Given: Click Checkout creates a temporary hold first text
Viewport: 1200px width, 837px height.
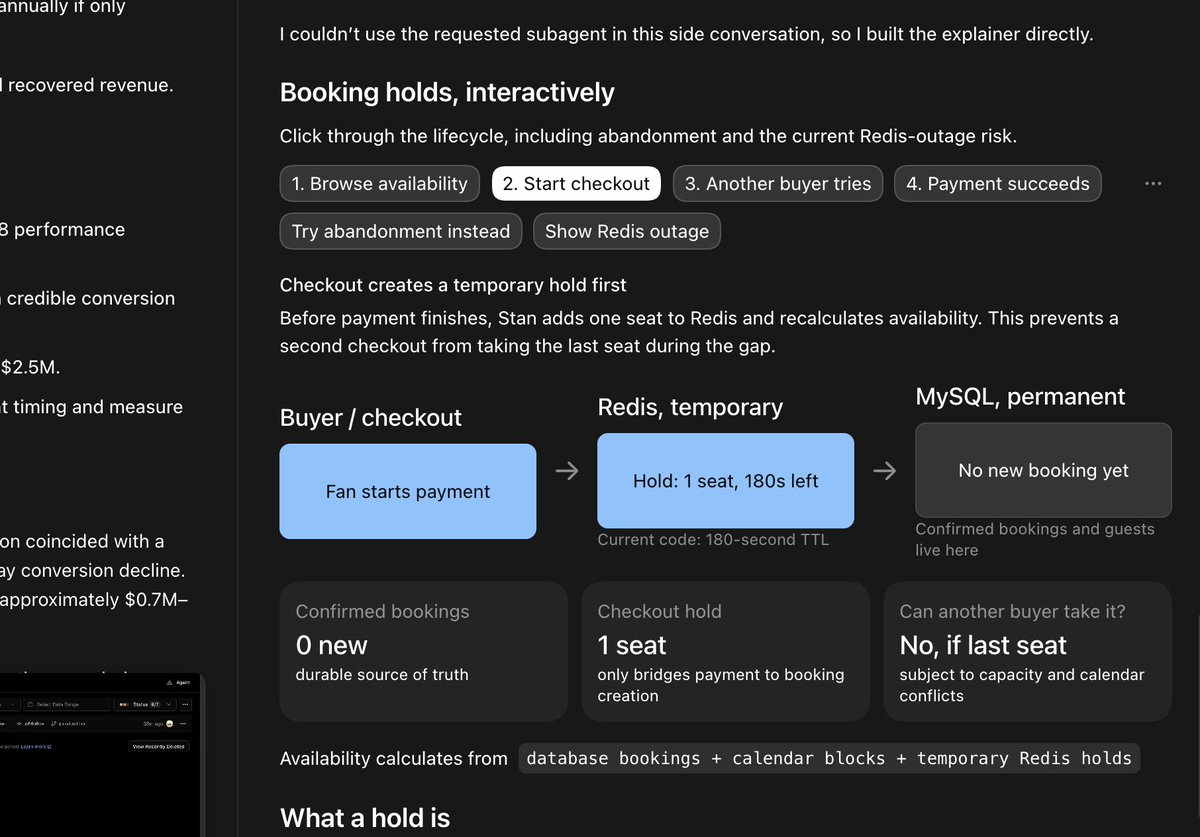Looking at the screenshot, I should coord(453,285).
